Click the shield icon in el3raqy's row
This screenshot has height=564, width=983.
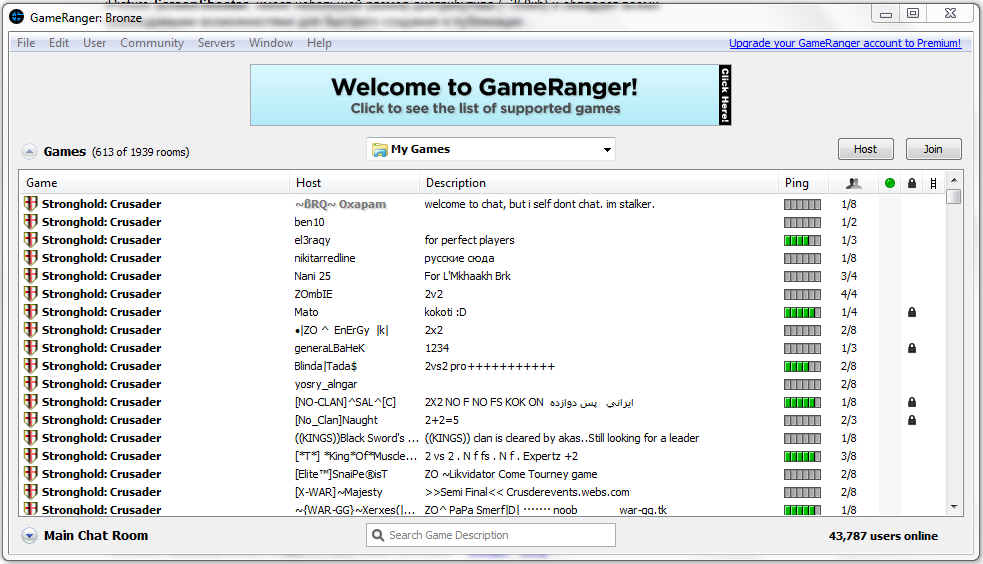point(31,240)
